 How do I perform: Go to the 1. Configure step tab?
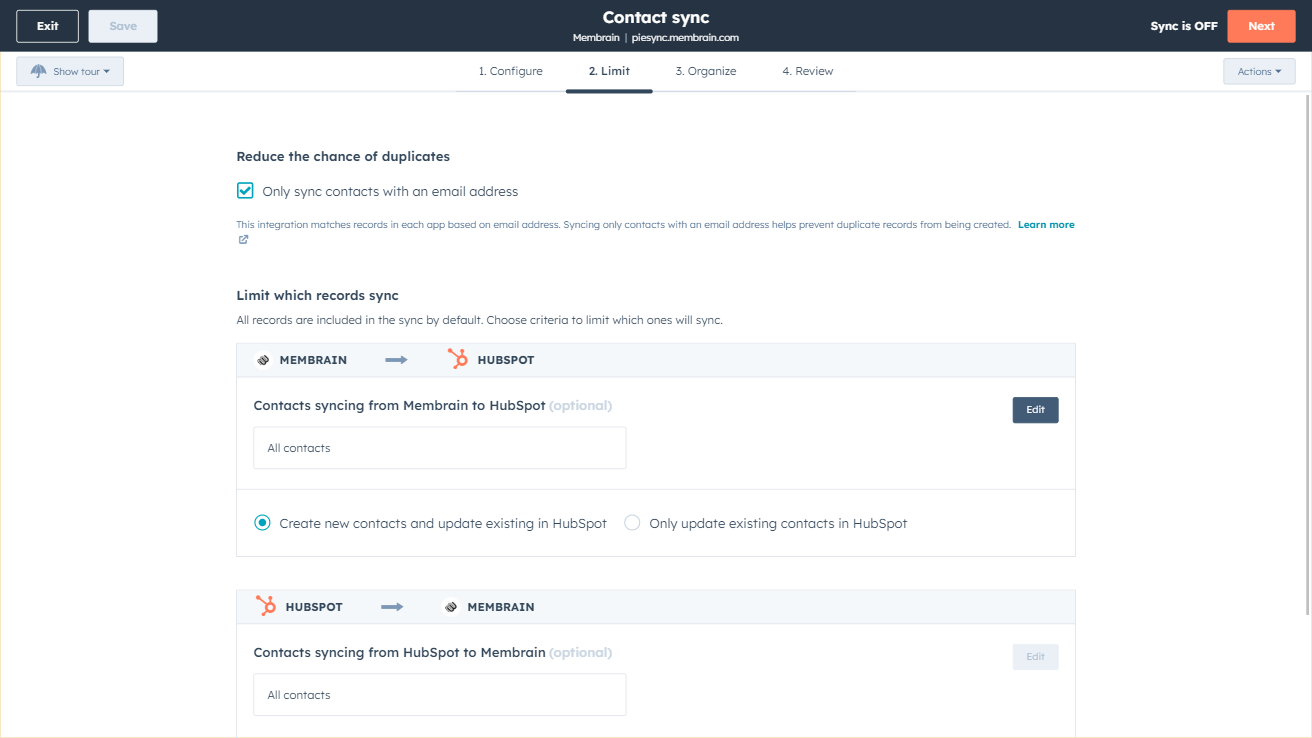click(x=510, y=72)
